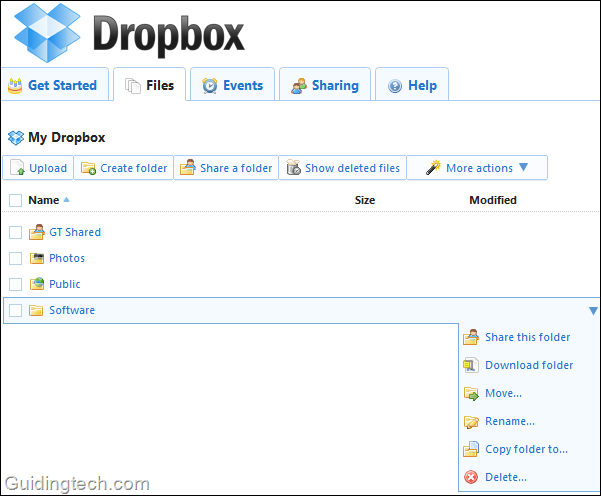Choose Share this folder from menu
The width and height of the screenshot is (601, 496).
(x=527, y=337)
